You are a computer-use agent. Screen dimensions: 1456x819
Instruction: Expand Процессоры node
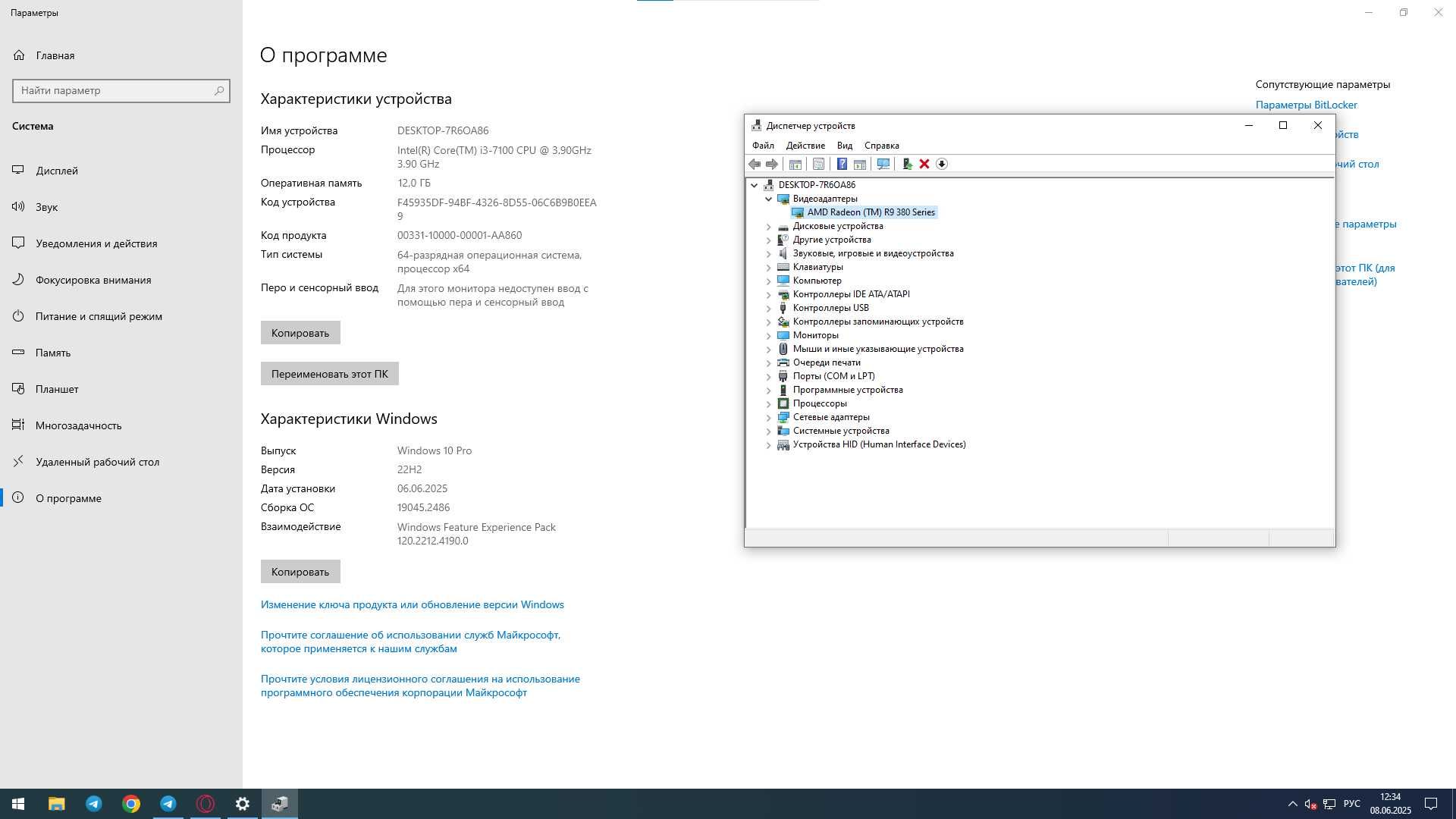click(768, 403)
